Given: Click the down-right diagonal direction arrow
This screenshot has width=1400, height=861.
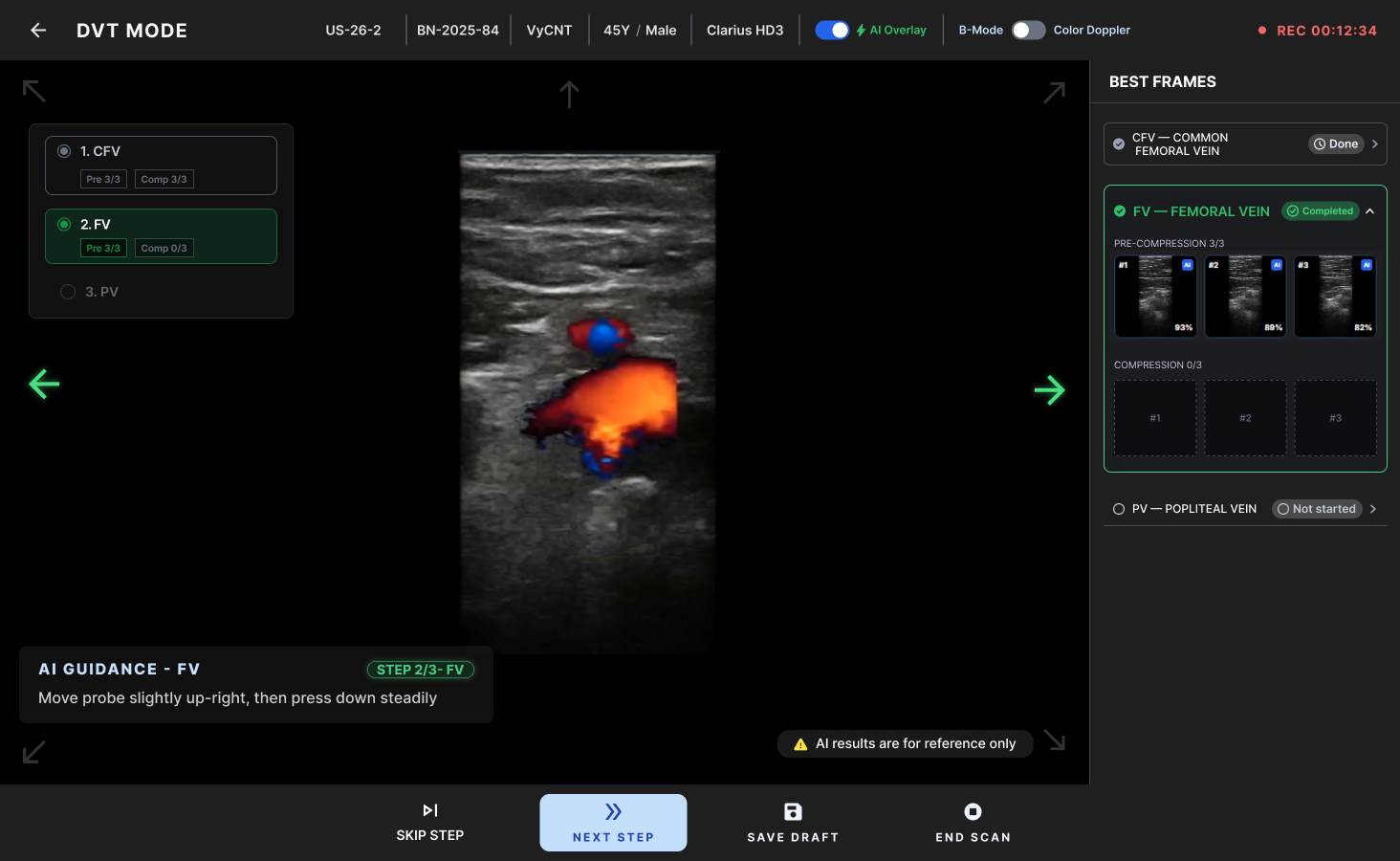Looking at the screenshot, I should tap(1054, 740).
